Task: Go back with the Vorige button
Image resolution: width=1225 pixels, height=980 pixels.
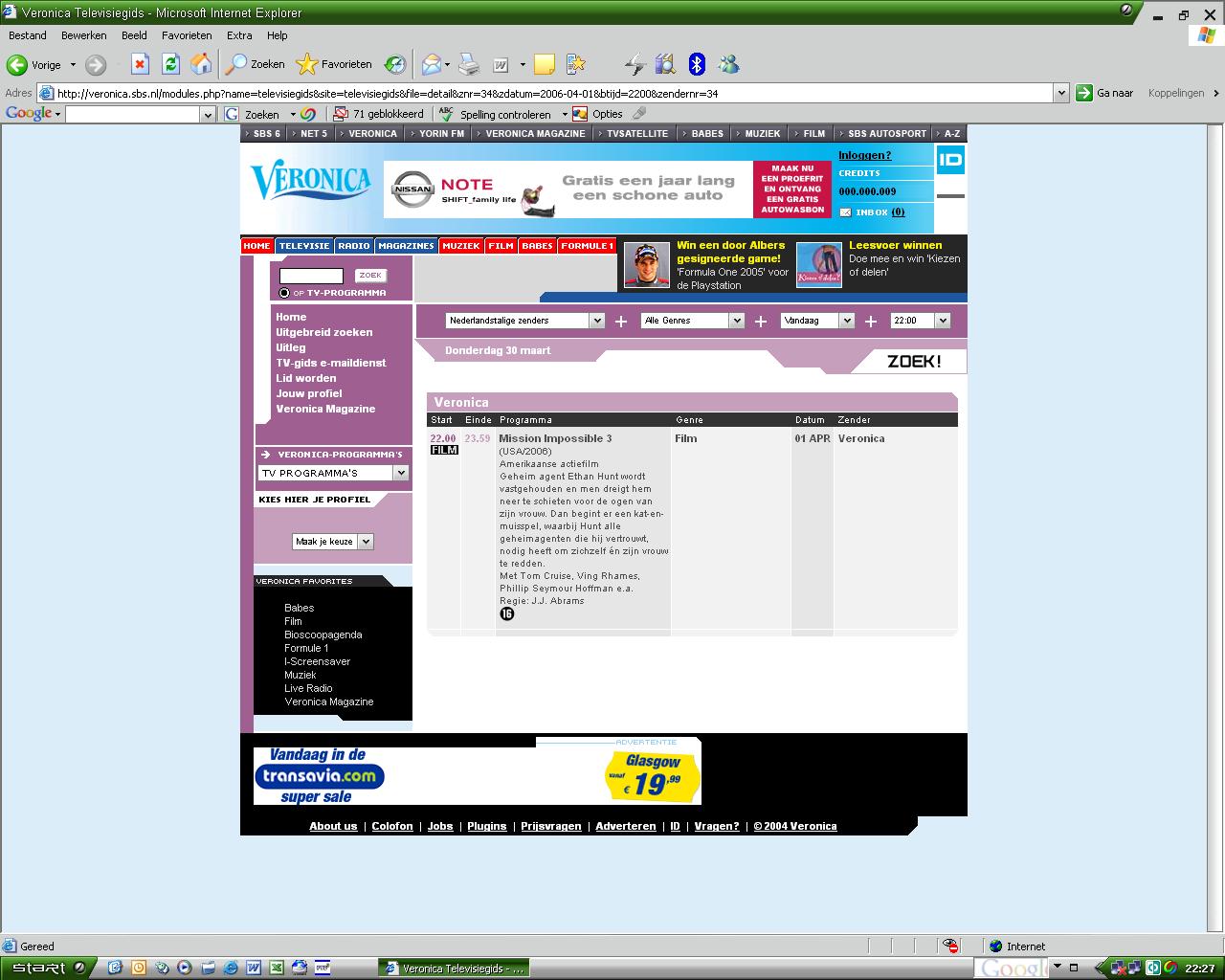Action: [x=34, y=65]
